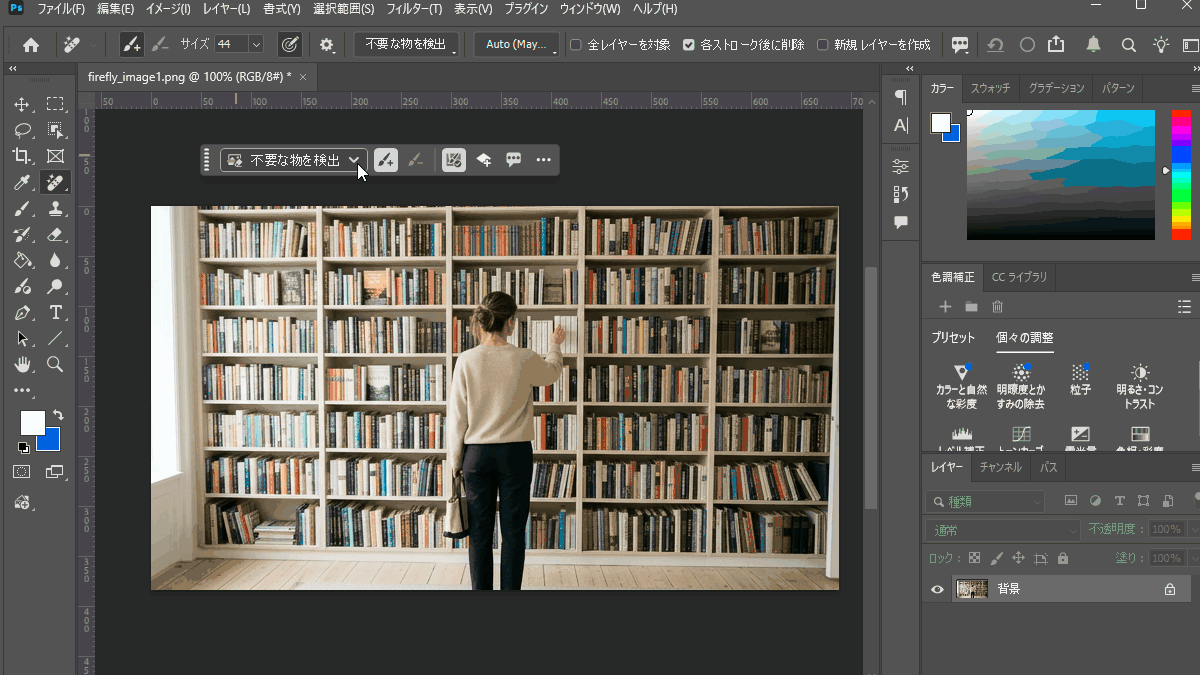Select the Line tool

[55, 339]
